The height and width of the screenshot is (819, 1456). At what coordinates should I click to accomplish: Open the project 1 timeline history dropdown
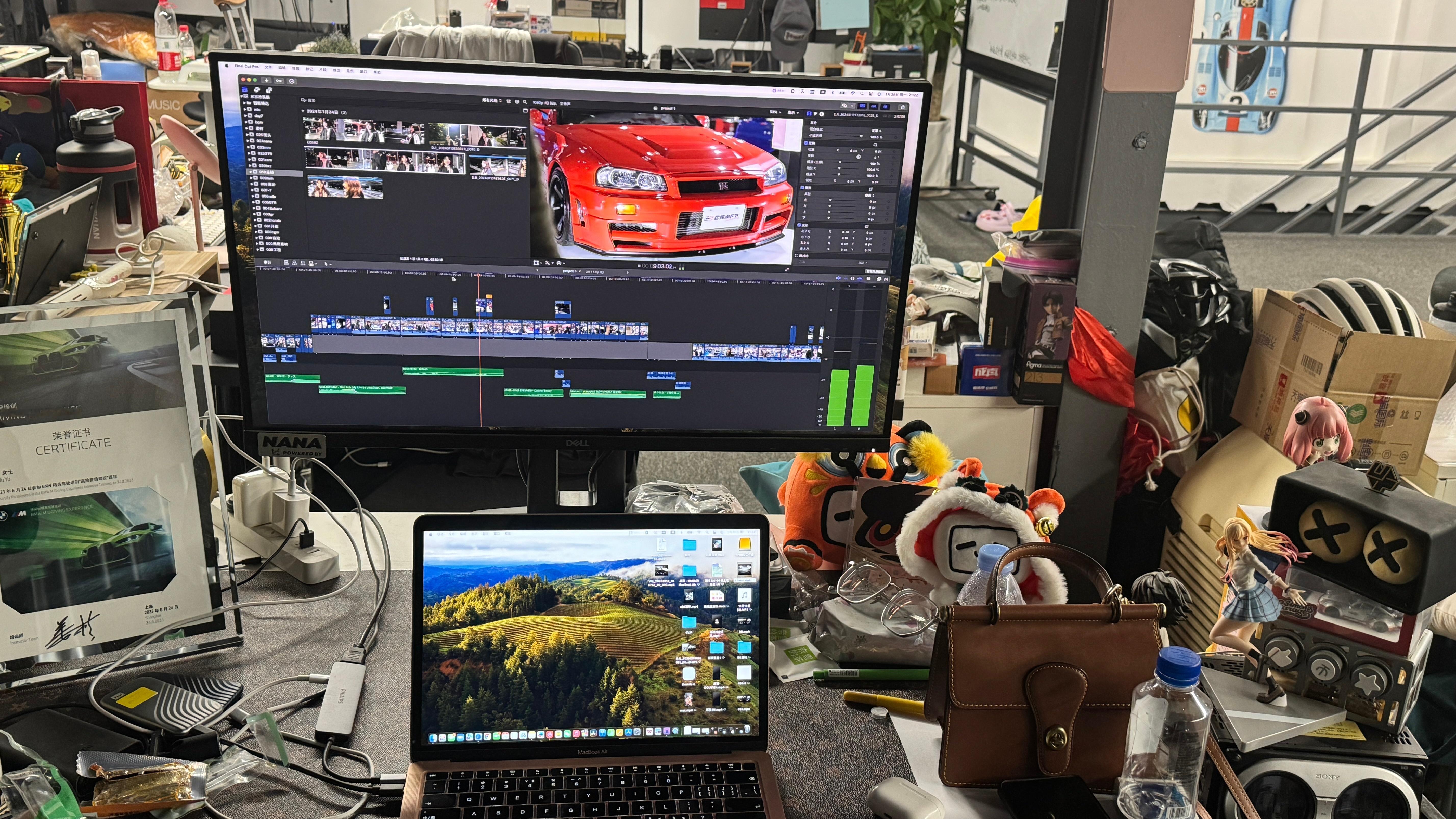coord(571,271)
